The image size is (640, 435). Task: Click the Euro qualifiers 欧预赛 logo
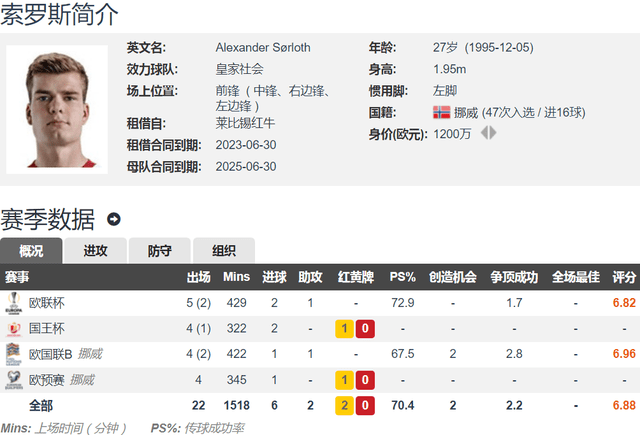click(x=14, y=380)
